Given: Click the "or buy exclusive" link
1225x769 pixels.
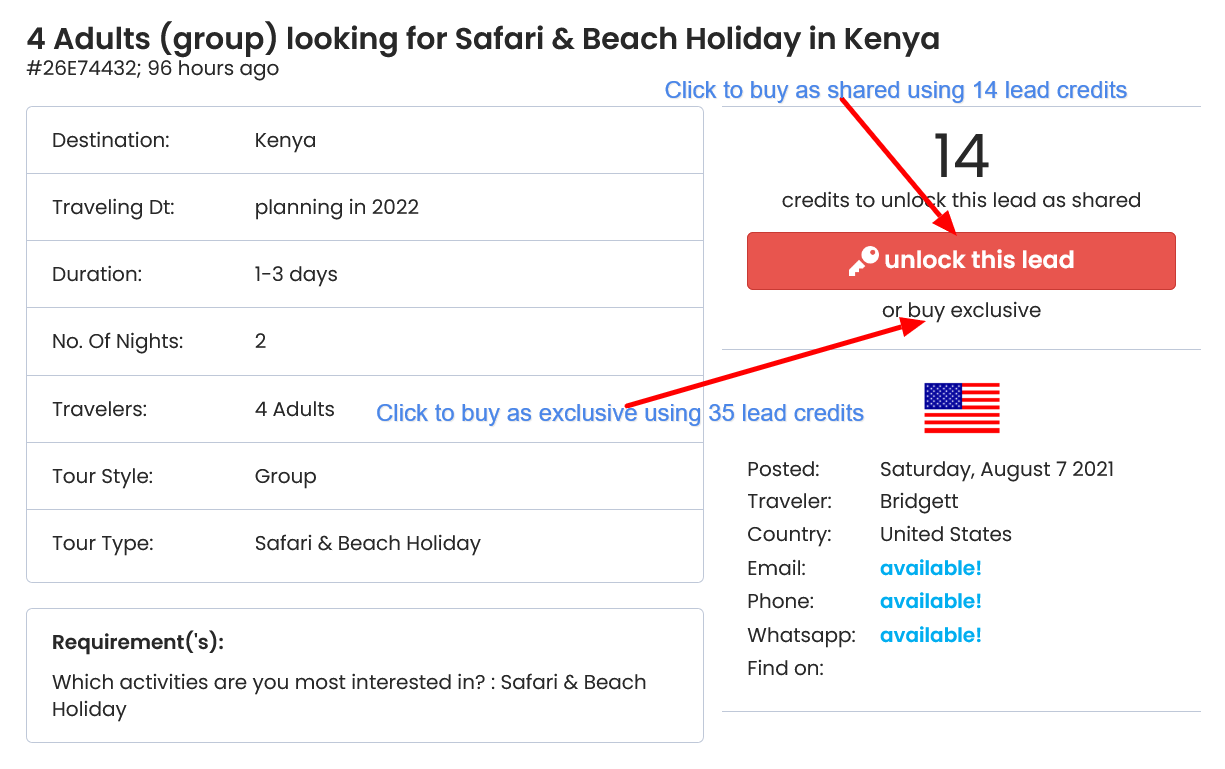Looking at the screenshot, I should tap(961, 310).
